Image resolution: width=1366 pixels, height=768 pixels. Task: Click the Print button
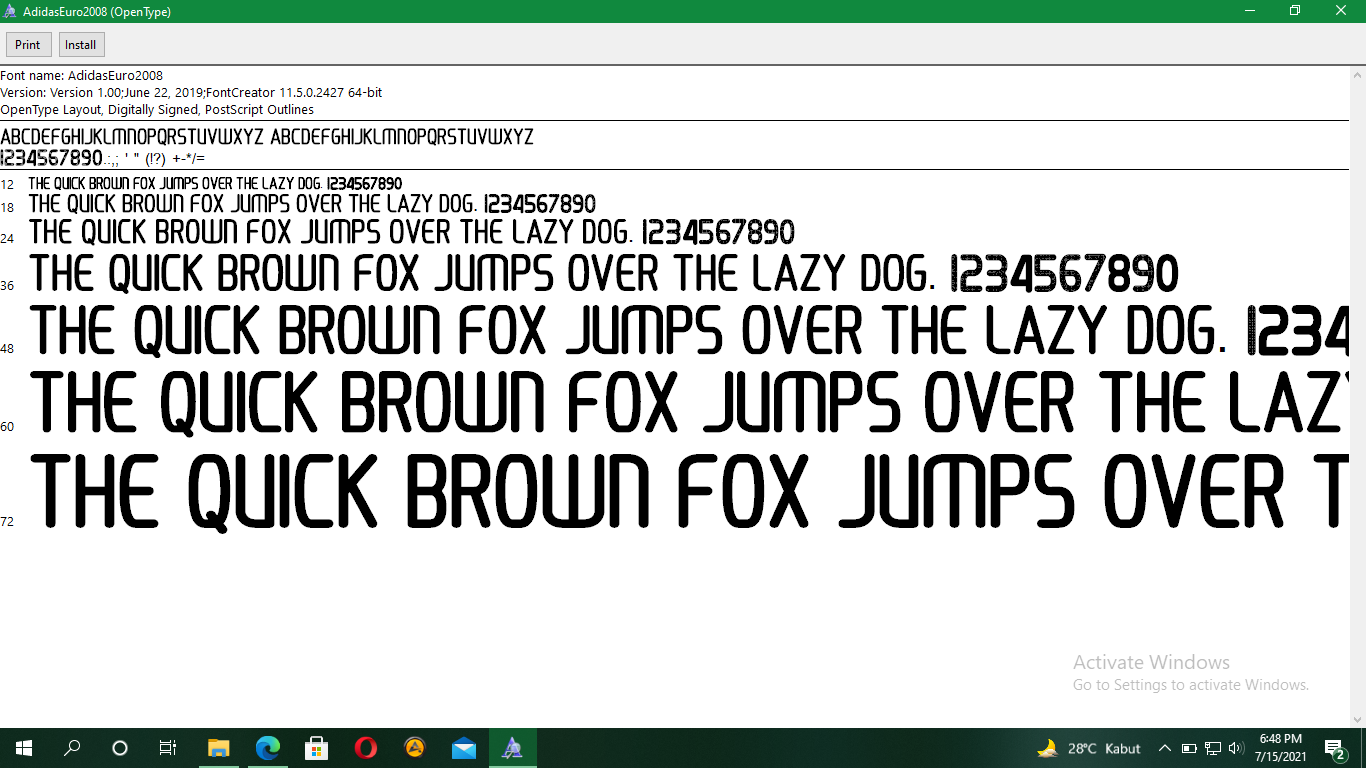tap(28, 45)
